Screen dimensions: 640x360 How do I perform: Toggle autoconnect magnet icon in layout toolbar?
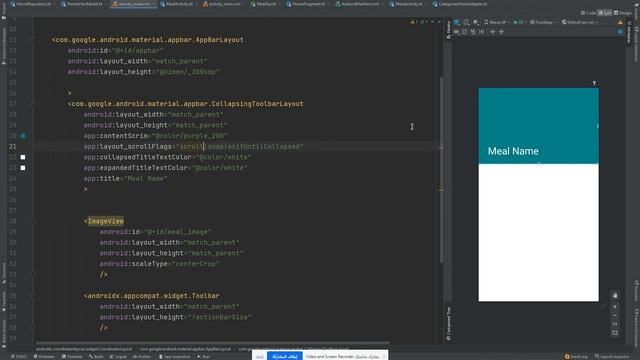[464, 32]
